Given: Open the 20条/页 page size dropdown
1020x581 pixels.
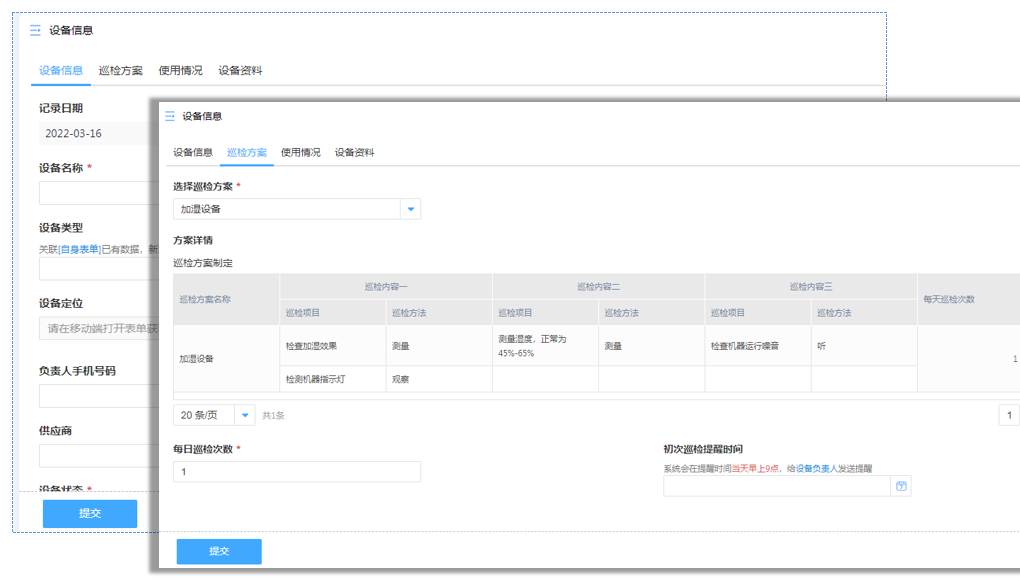Looking at the screenshot, I should 245,415.
